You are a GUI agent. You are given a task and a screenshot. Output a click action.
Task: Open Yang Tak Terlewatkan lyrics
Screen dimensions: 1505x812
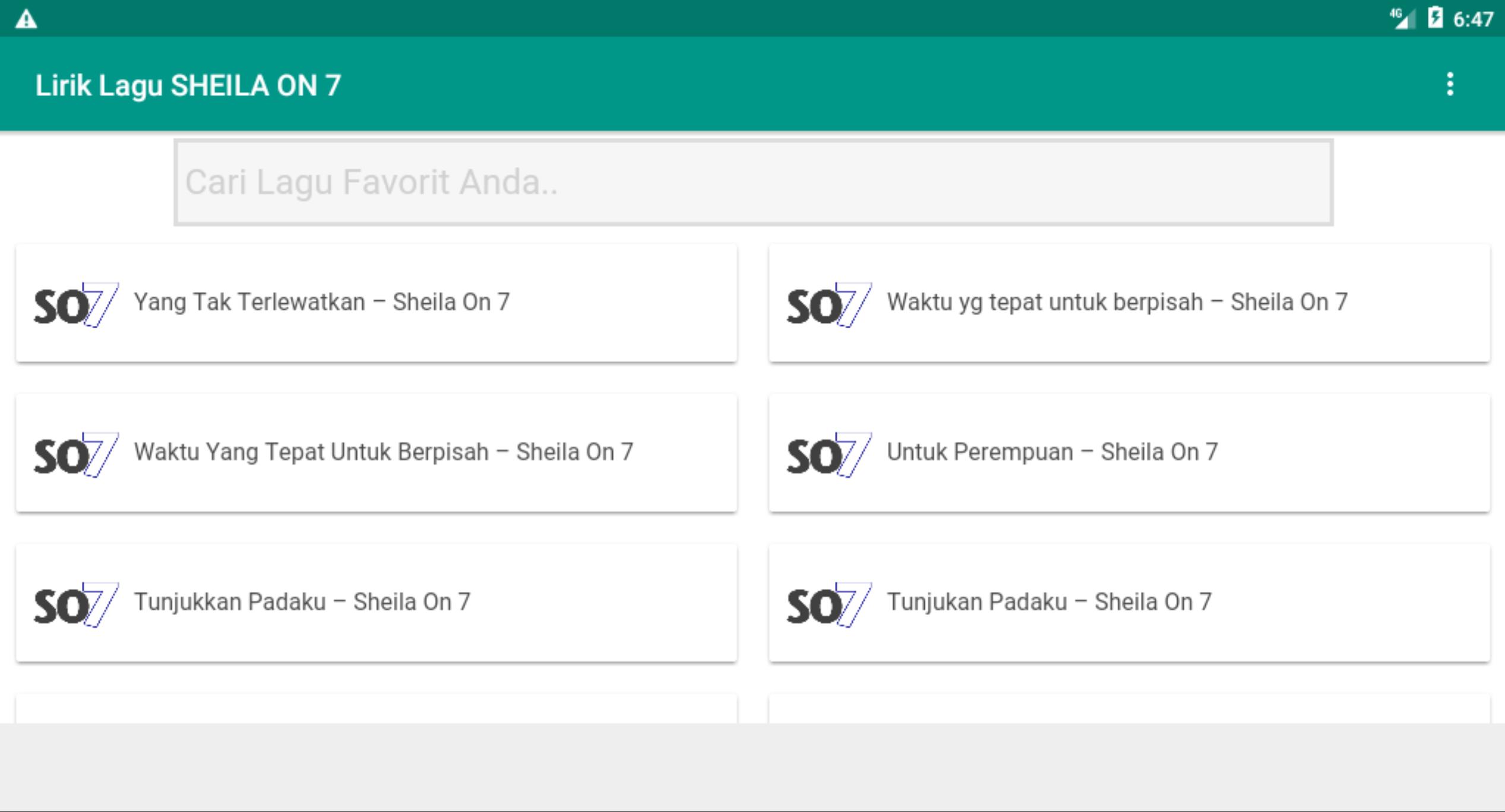tap(377, 303)
